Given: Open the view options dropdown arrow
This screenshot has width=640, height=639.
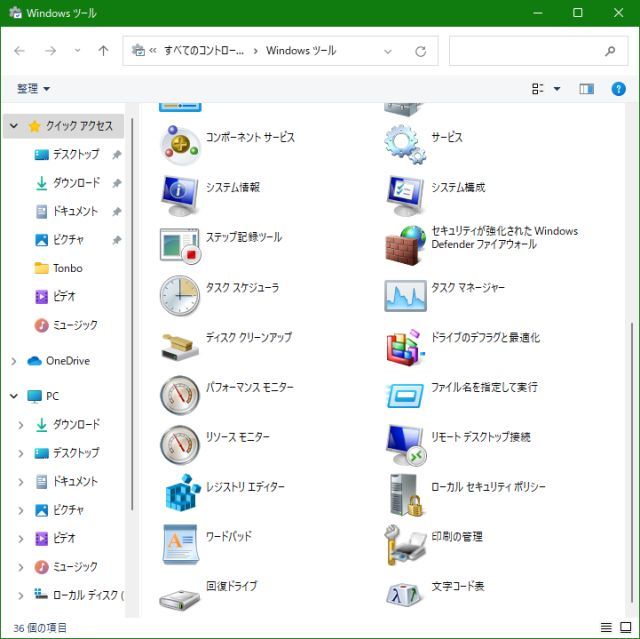Looking at the screenshot, I should click(557, 89).
